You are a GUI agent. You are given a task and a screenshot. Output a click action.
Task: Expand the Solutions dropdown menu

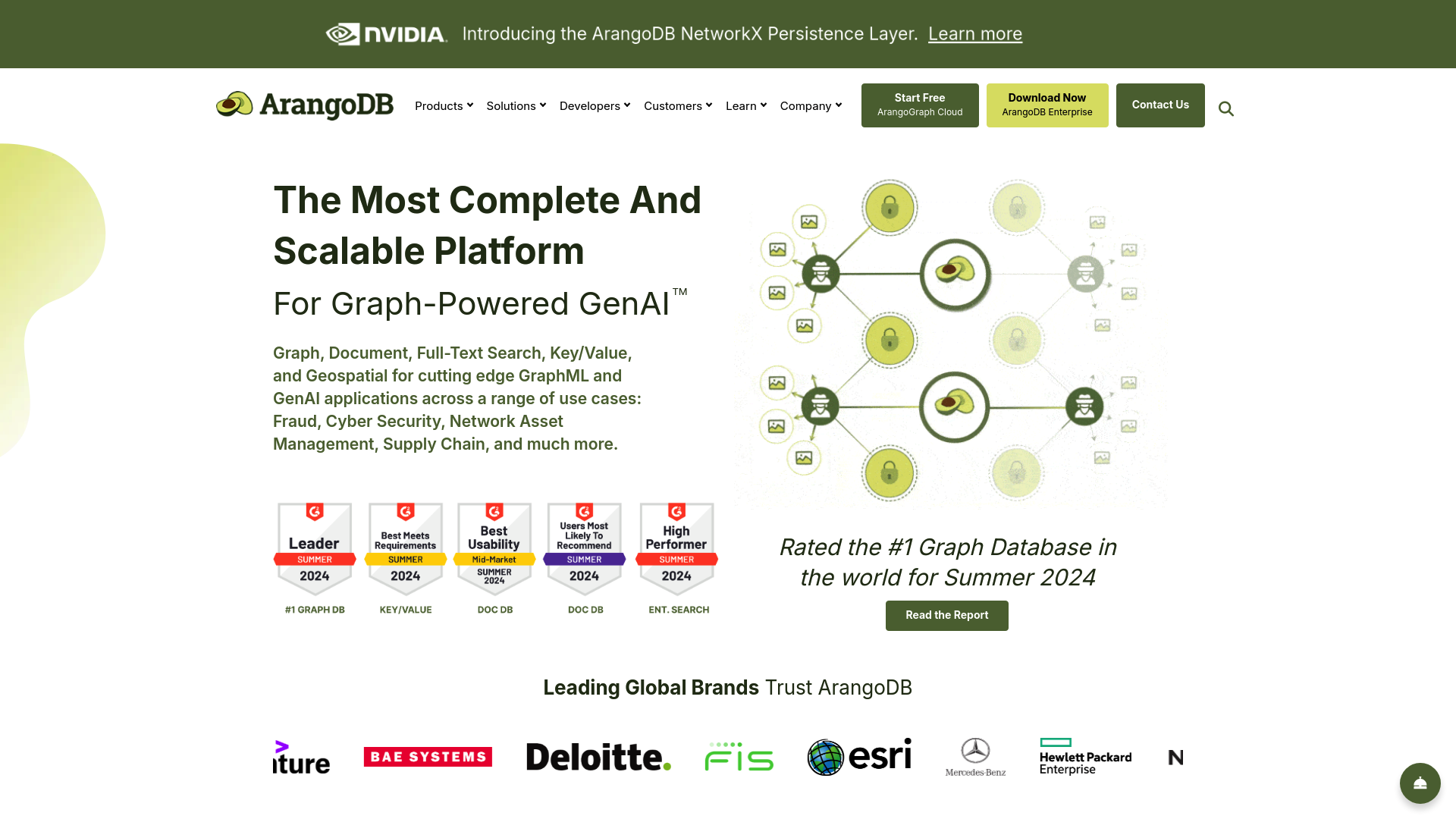pos(516,105)
